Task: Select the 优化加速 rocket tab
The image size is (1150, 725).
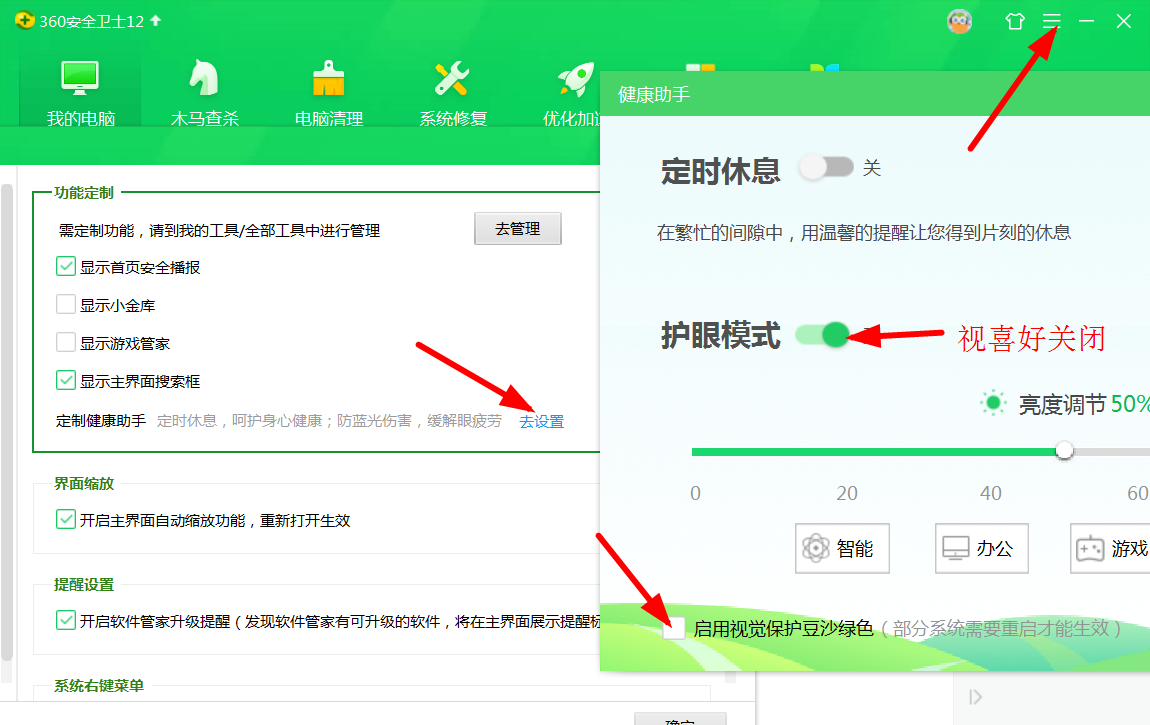Action: (572, 92)
